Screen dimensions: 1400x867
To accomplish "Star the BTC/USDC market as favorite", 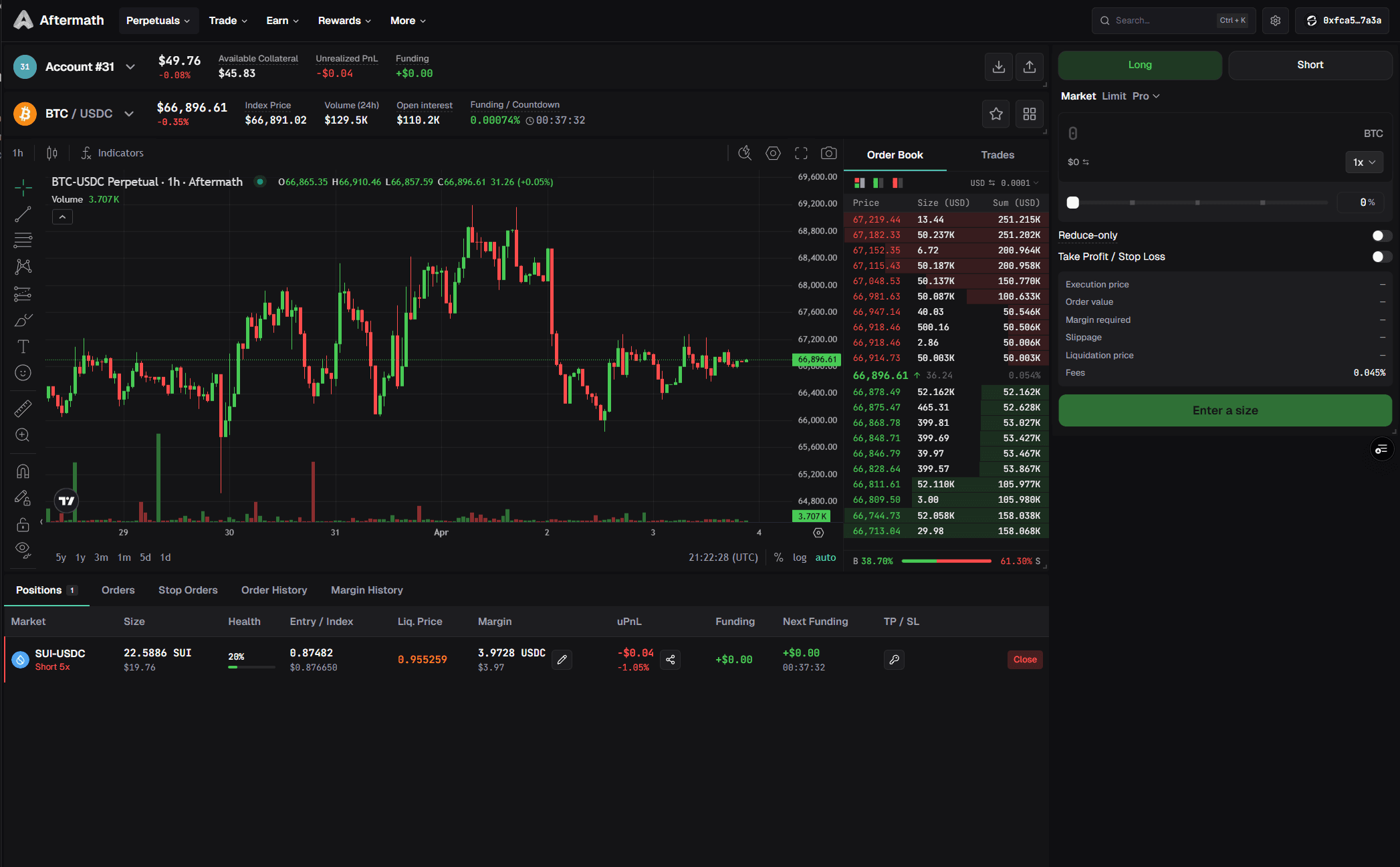I will [x=996, y=114].
